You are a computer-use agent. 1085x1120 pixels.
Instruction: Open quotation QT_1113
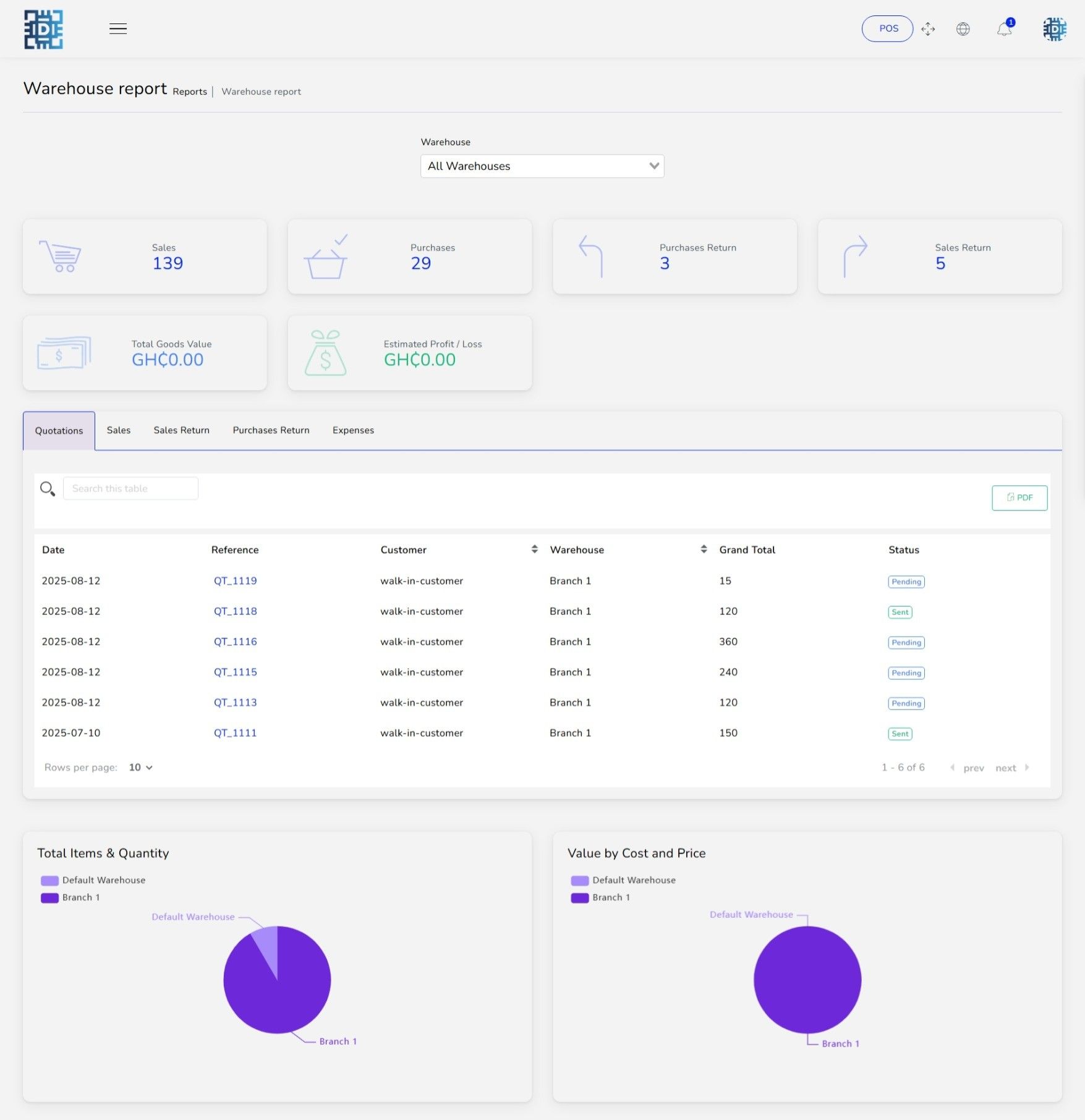(x=235, y=702)
